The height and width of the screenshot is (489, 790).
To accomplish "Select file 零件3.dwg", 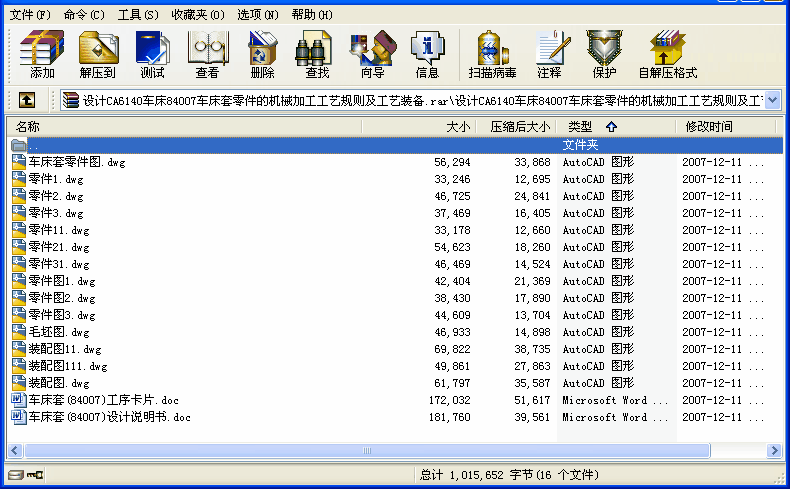I will pos(56,213).
